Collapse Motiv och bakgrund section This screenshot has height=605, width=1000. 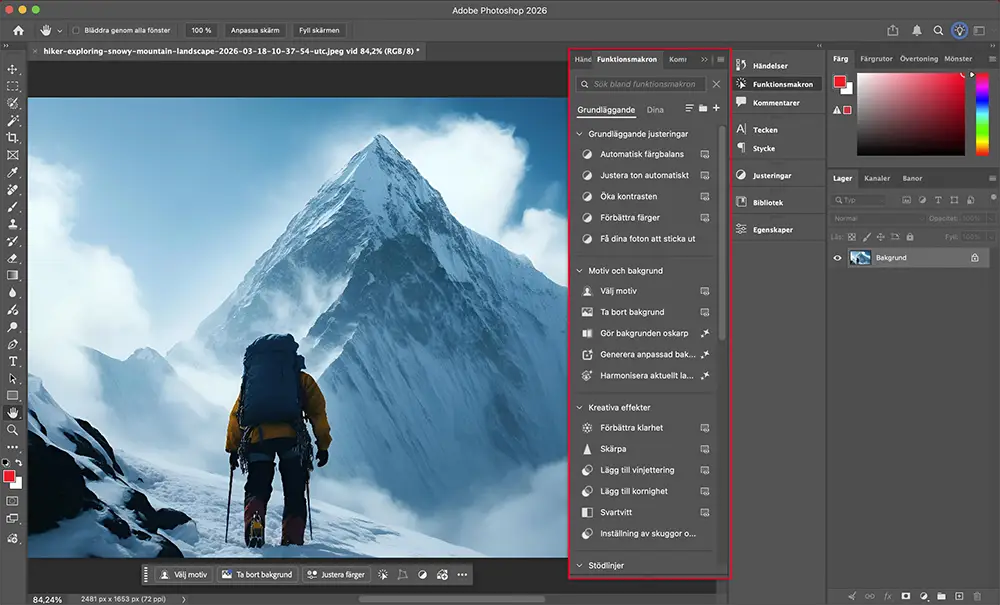click(579, 271)
